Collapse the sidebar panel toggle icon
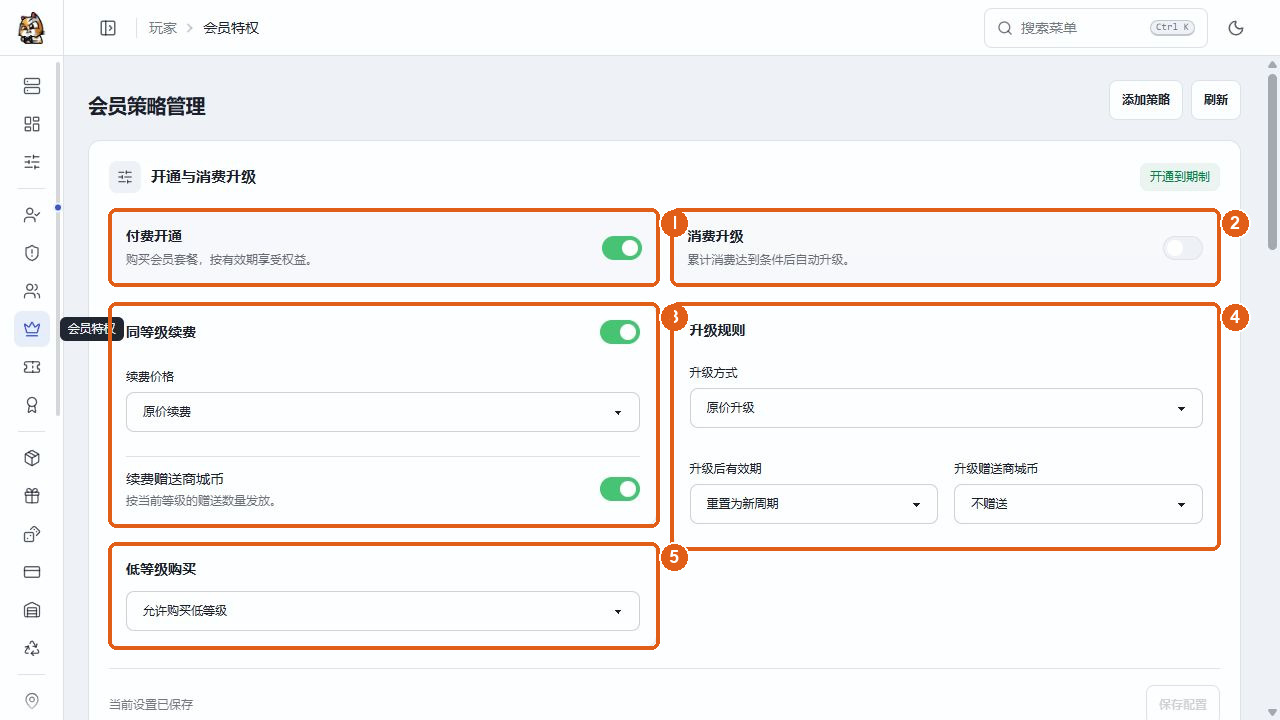Screen dimensions: 1280x720 [x=108, y=28]
